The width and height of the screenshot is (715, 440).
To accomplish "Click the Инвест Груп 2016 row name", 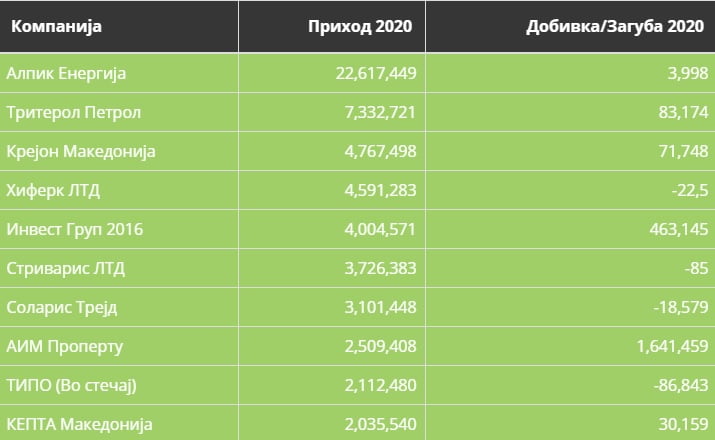I will (x=75, y=229).
